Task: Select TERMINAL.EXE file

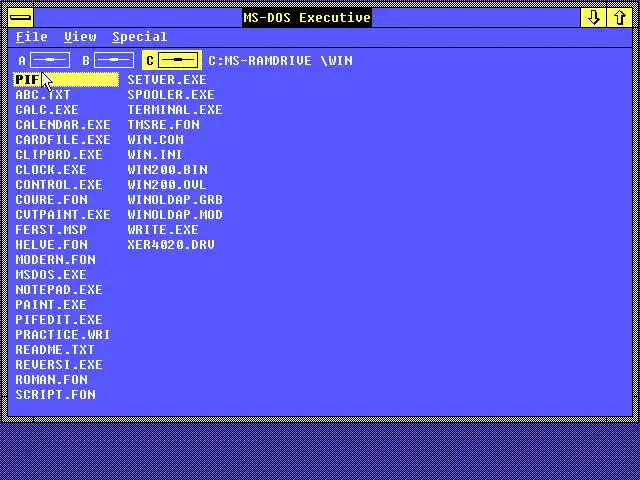Action: [175, 110]
